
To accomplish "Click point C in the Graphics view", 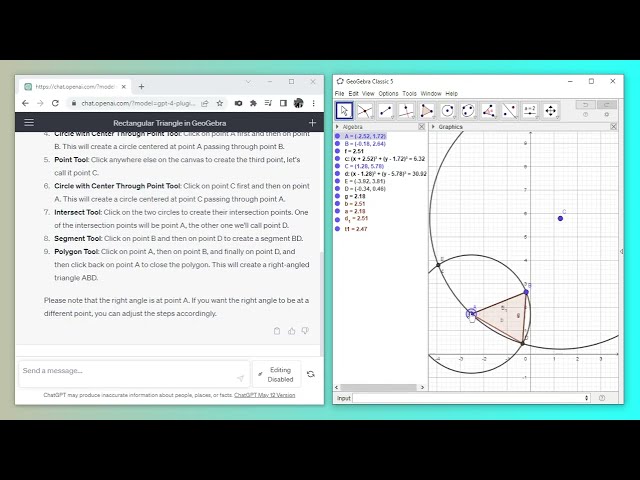I will (x=560, y=218).
